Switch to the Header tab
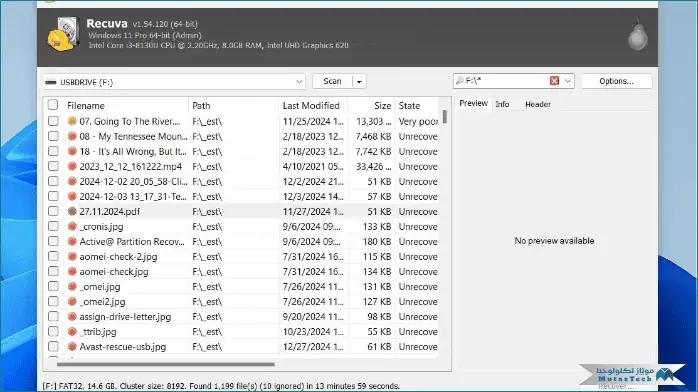This screenshot has width=698, height=392. (x=538, y=104)
